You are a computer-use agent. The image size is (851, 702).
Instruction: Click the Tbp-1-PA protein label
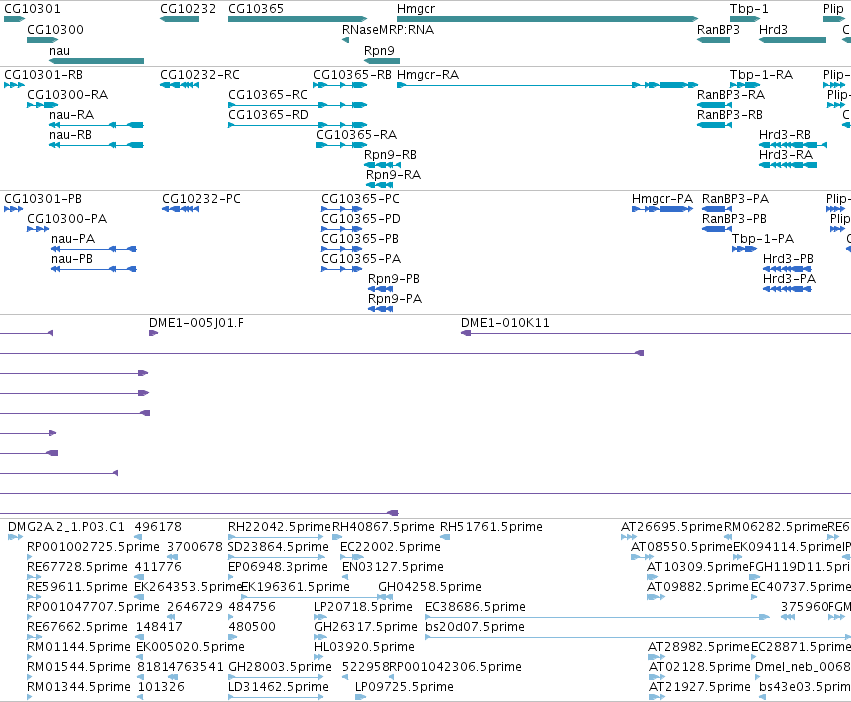pos(763,239)
